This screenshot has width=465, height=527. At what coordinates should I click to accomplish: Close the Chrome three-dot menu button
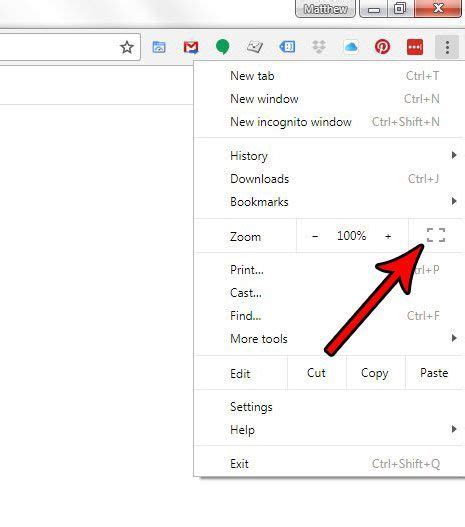pyautogui.click(x=447, y=47)
